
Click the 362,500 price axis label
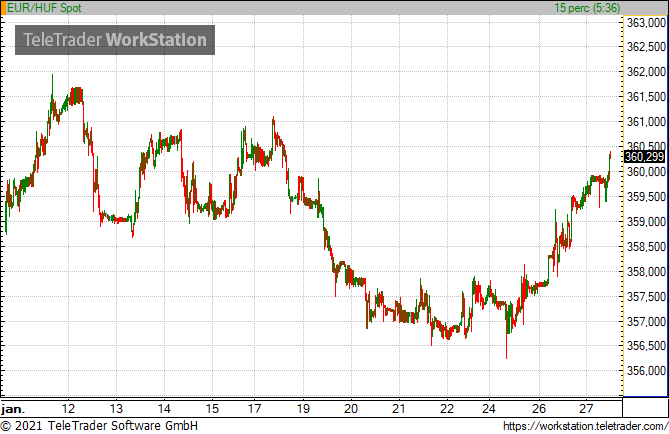tap(646, 47)
